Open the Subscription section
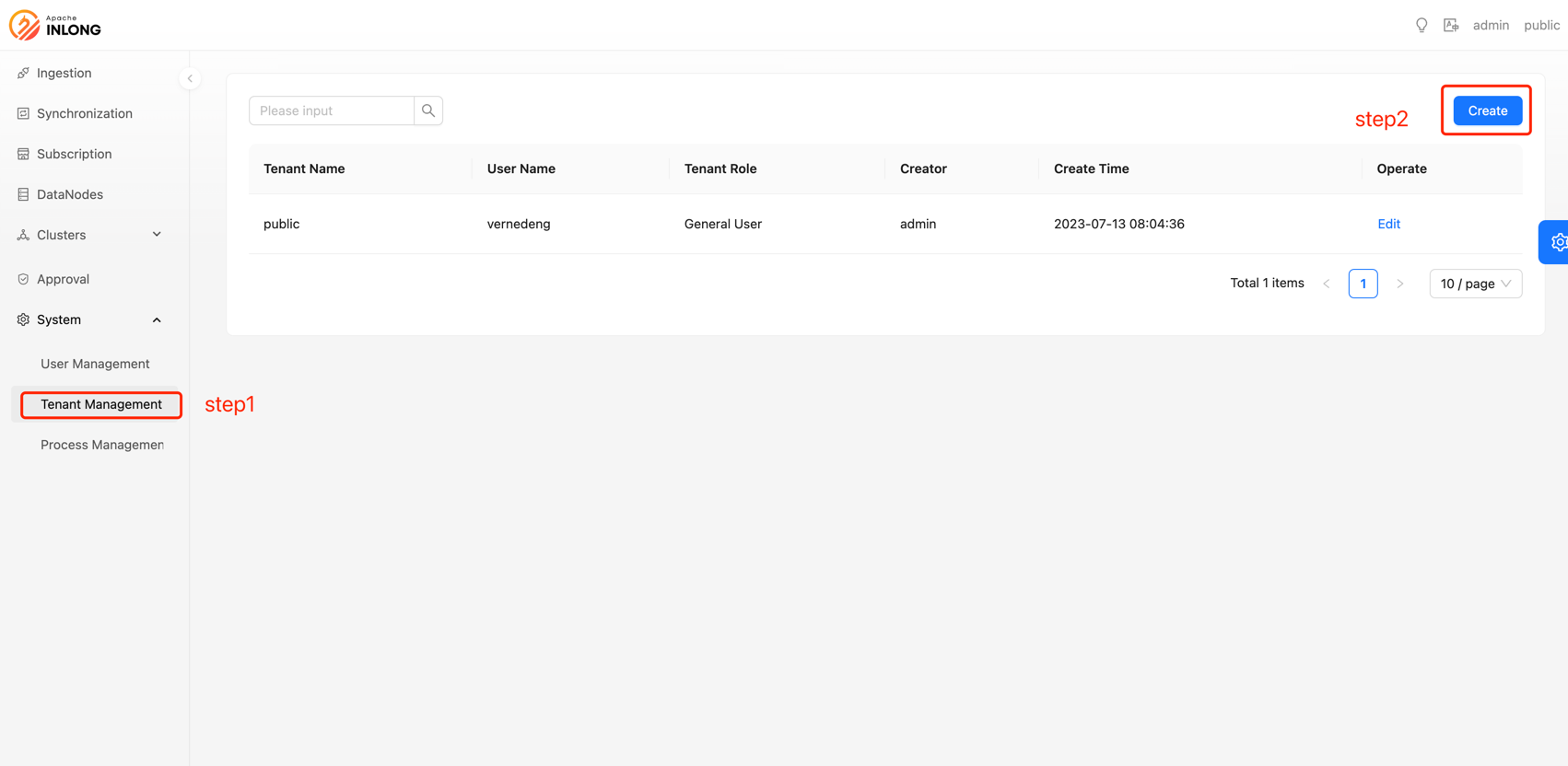The image size is (1568, 766). coord(74,154)
